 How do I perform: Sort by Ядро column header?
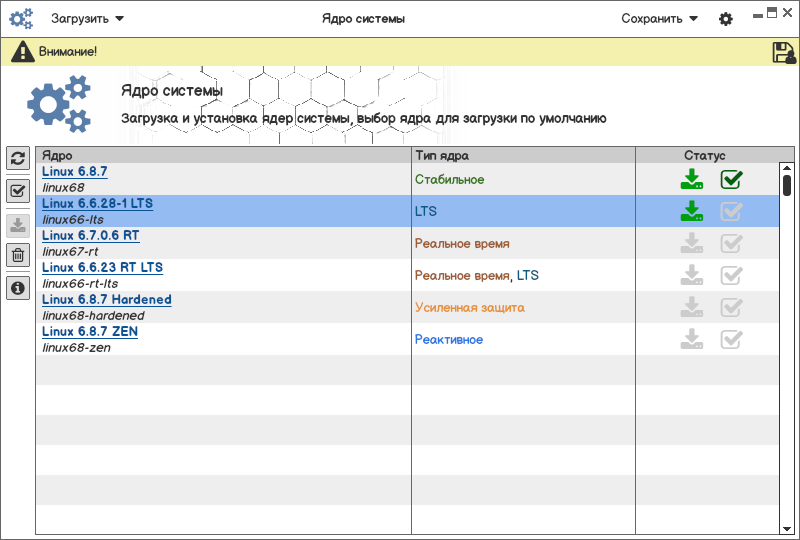(223, 155)
